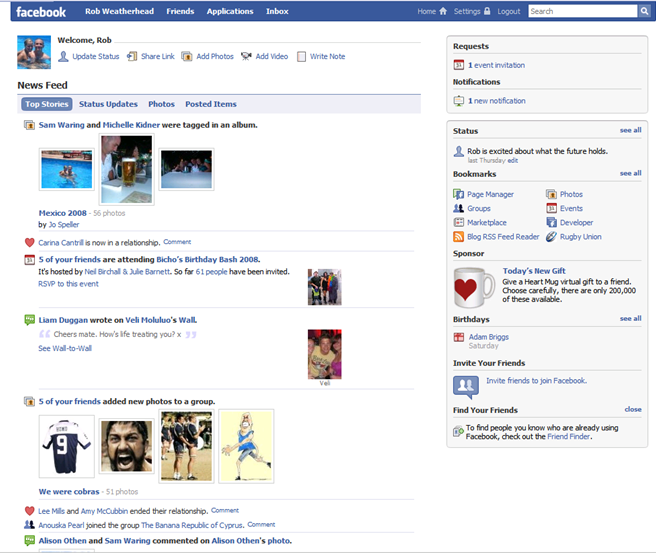656x553 pixels.
Task: Click the Marketplace bookmark icon
Action: (x=459, y=222)
